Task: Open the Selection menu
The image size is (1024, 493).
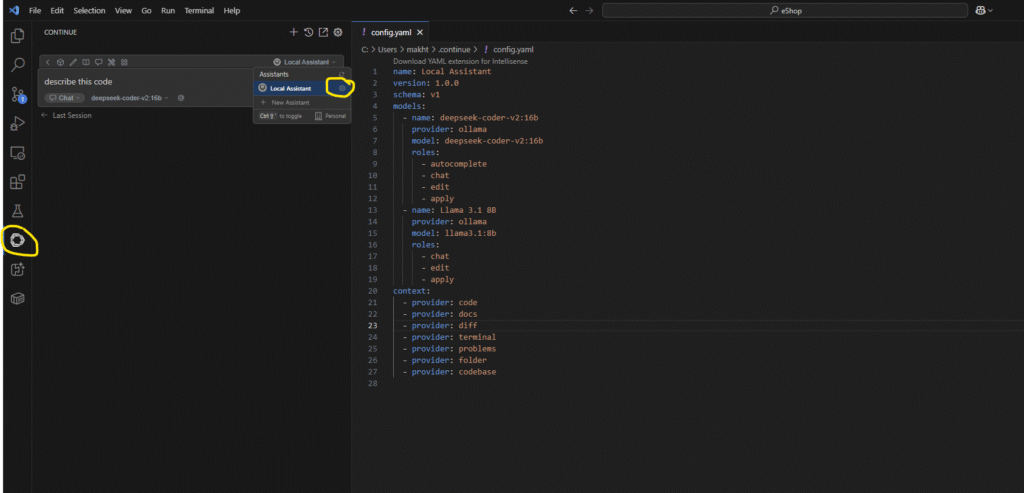Action: [x=89, y=10]
